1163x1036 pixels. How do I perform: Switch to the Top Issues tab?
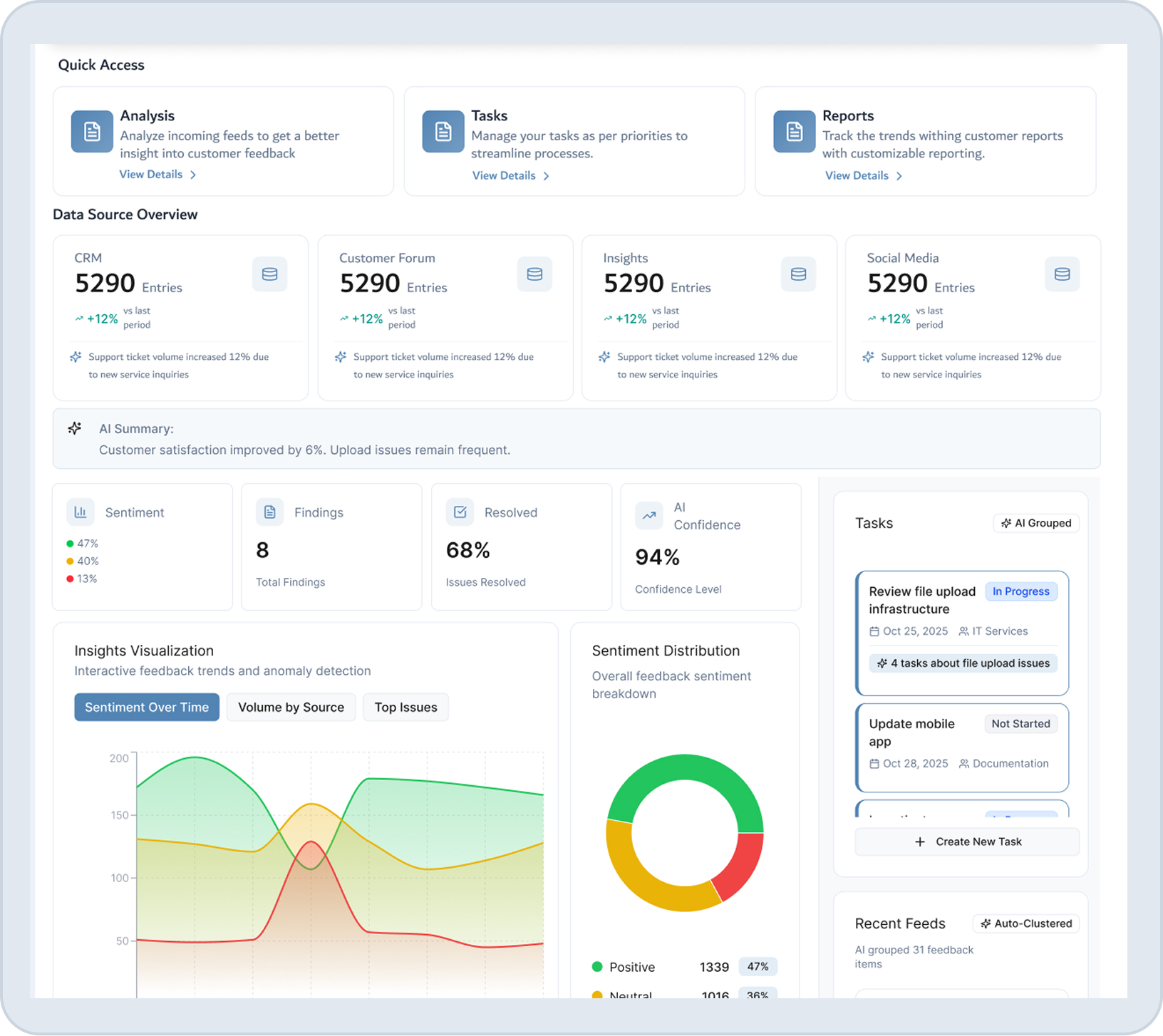405,707
